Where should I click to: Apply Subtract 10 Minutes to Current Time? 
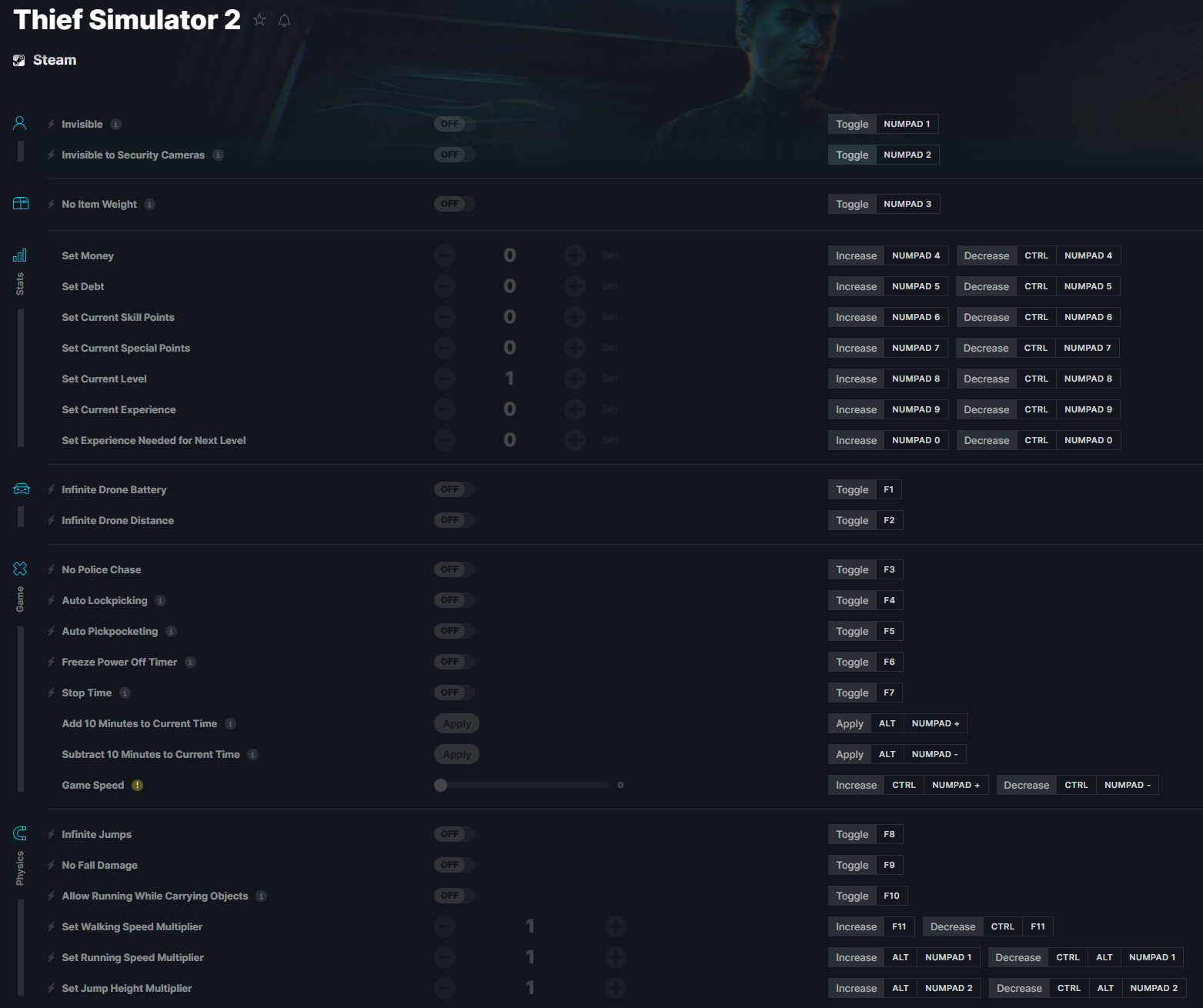click(x=456, y=754)
